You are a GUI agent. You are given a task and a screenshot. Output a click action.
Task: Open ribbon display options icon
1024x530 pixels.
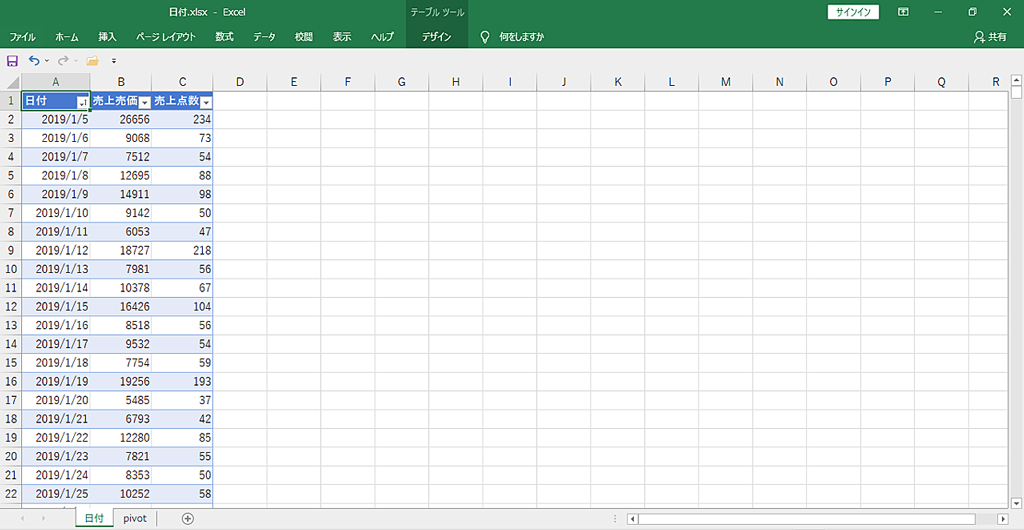(x=903, y=12)
